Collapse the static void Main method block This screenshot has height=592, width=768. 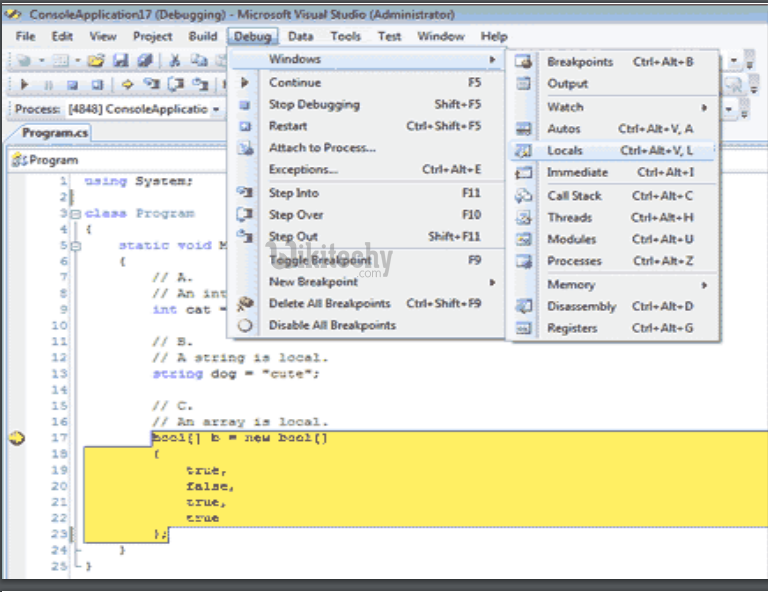tap(75, 245)
